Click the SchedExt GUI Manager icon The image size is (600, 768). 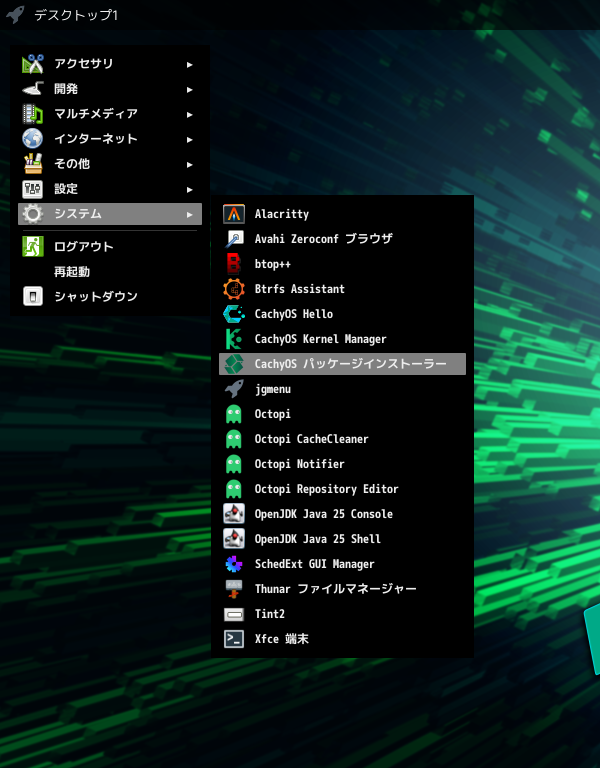click(234, 564)
